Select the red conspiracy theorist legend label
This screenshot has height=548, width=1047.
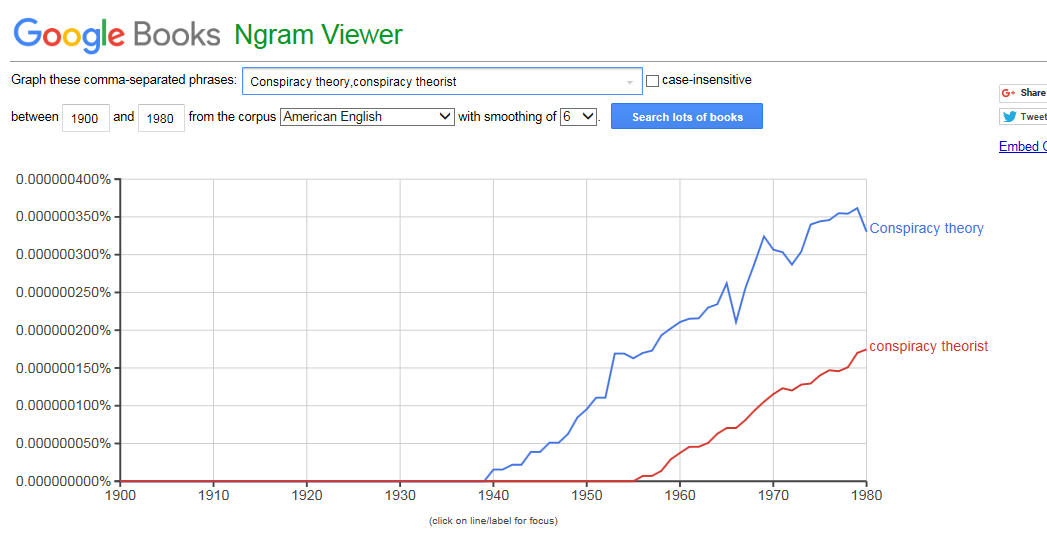[x=928, y=346]
